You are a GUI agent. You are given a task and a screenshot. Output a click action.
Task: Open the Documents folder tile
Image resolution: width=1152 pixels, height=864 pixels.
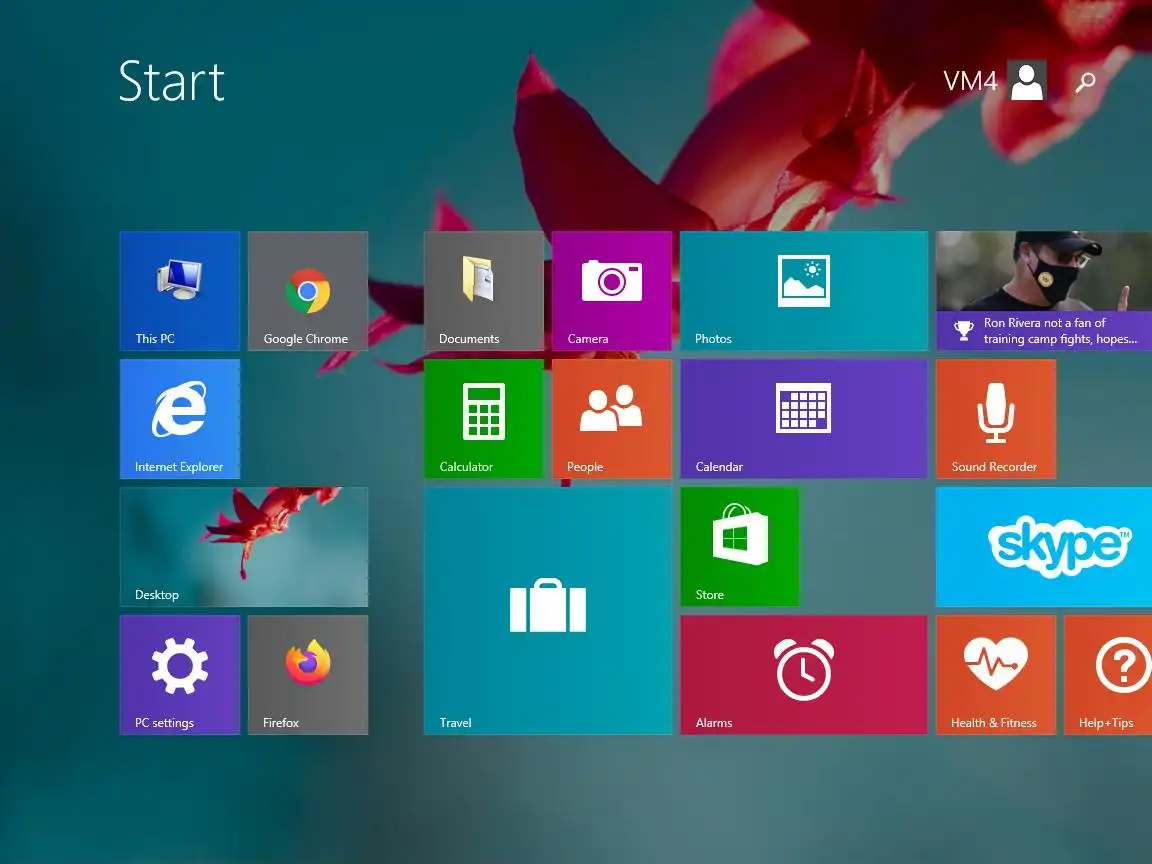pos(483,291)
